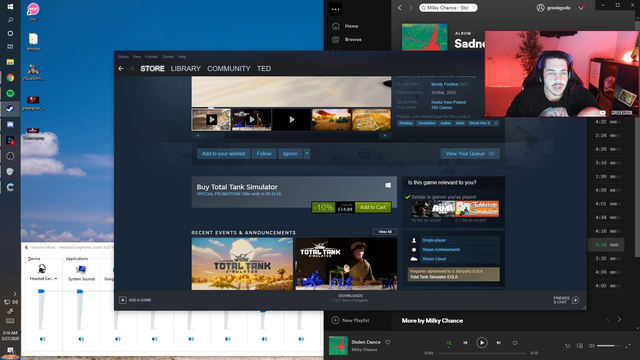This screenshot has width=640, height=360.
Task: Follow Total Tank Simulator
Action: pyautogui.click(x=264, y=154)
